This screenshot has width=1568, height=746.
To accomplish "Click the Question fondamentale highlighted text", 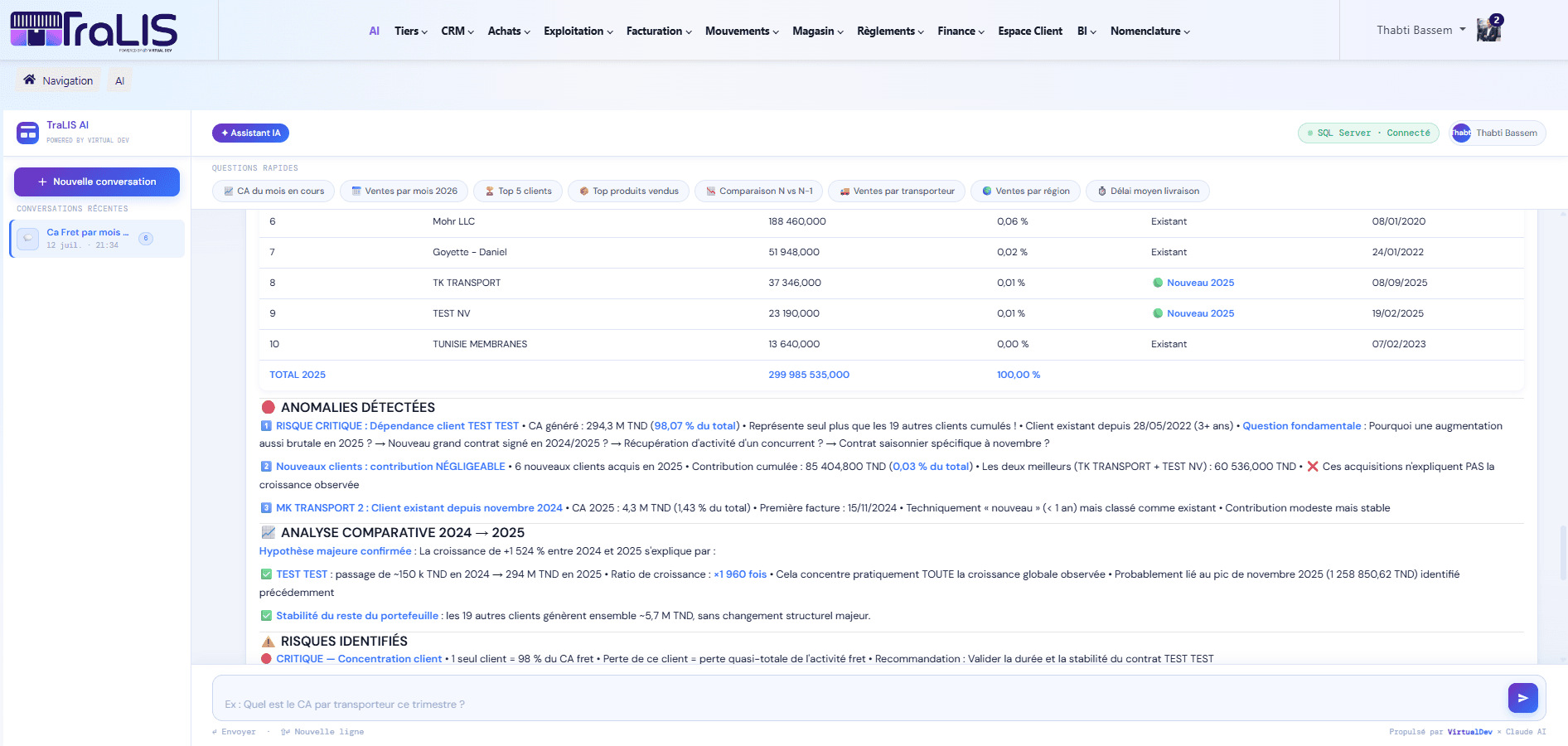I will pos(1301,425).
